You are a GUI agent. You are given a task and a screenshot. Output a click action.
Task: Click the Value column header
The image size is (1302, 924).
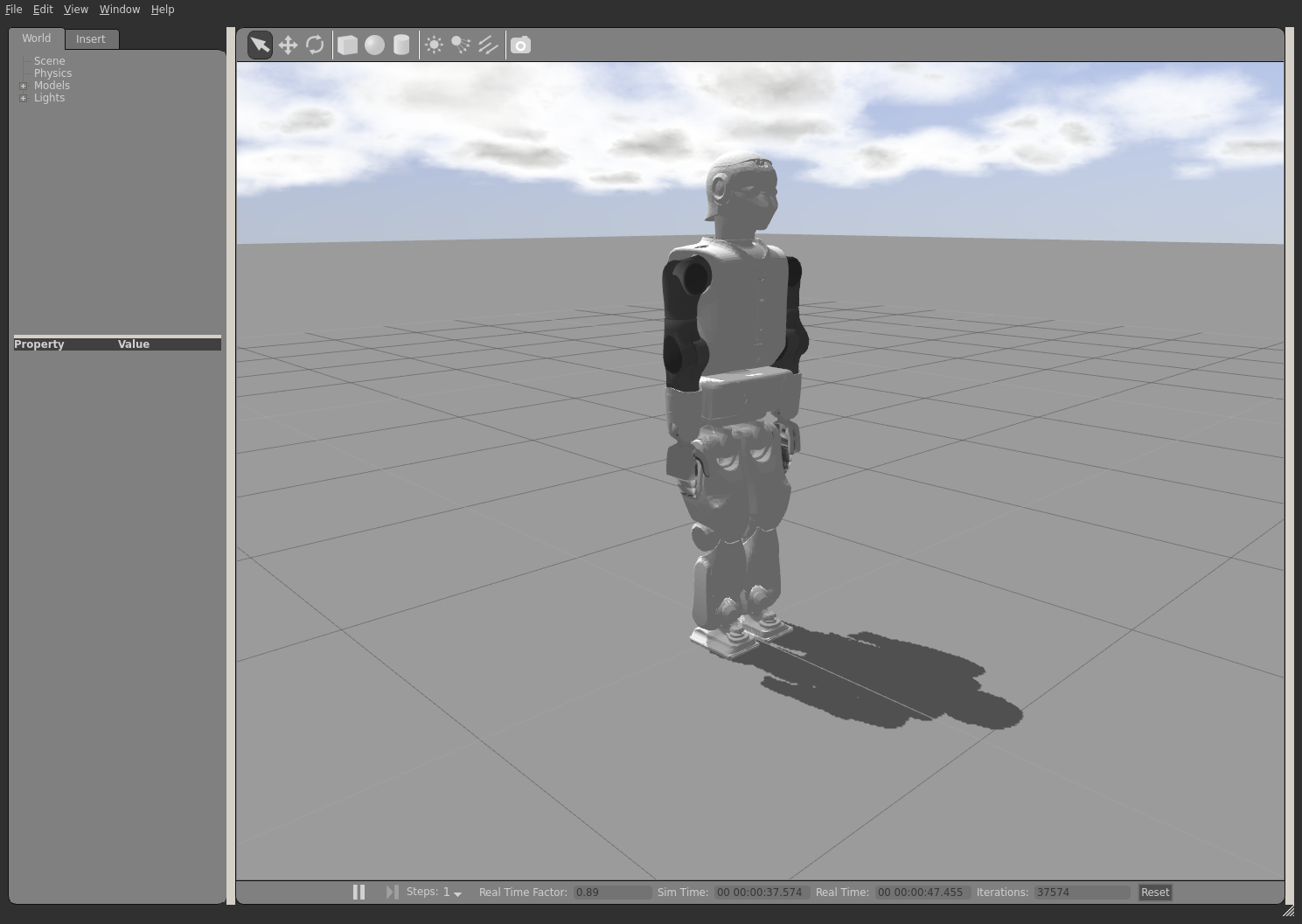click(134, 344)
